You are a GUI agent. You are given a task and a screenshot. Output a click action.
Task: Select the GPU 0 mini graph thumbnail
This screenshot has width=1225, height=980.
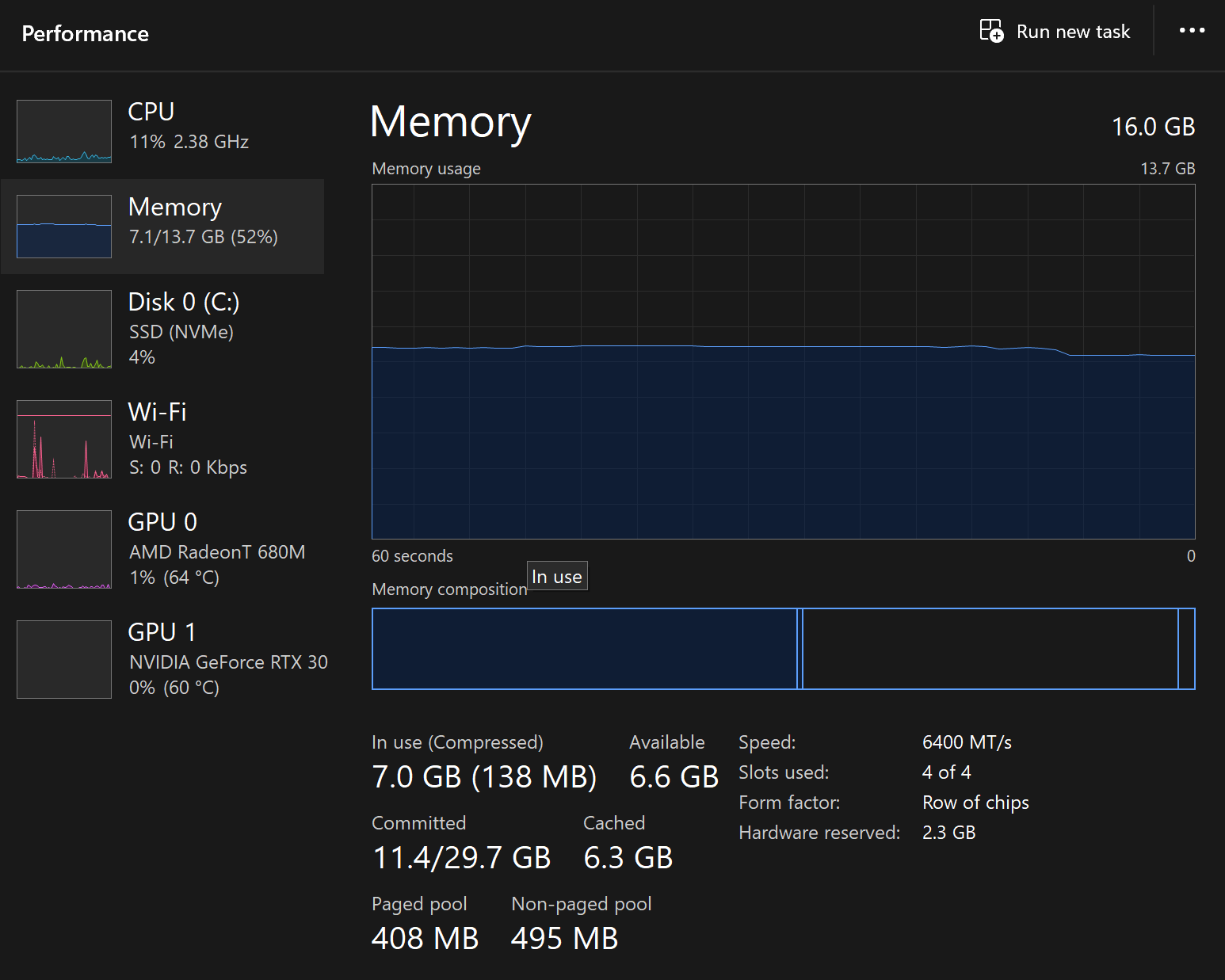(64, 549)
